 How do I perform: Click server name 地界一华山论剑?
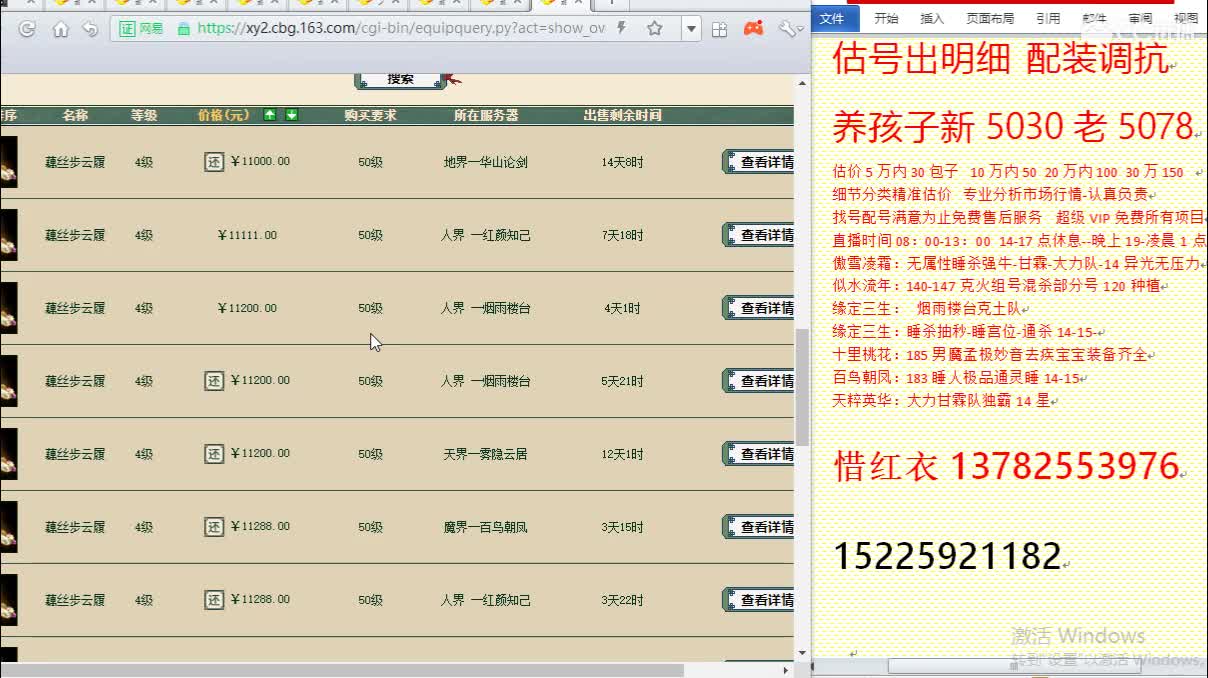(x=485, y=162)
